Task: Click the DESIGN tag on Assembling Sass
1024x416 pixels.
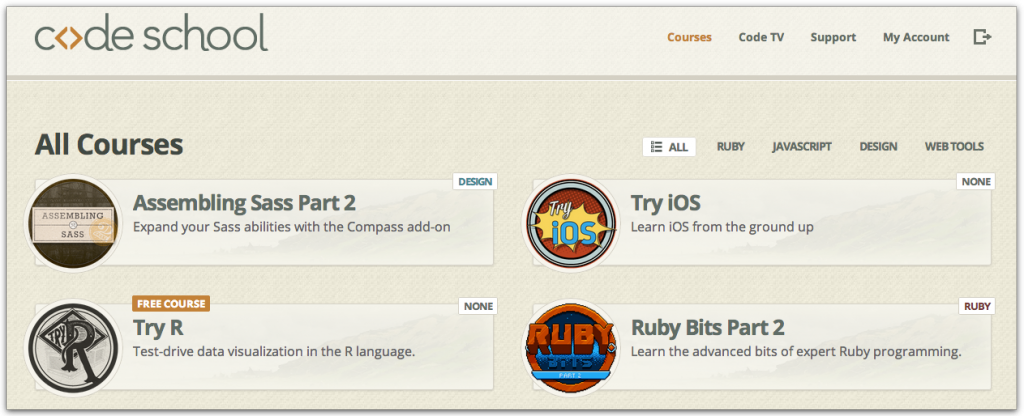Action: pyautogui.click(x=475, y=182)
